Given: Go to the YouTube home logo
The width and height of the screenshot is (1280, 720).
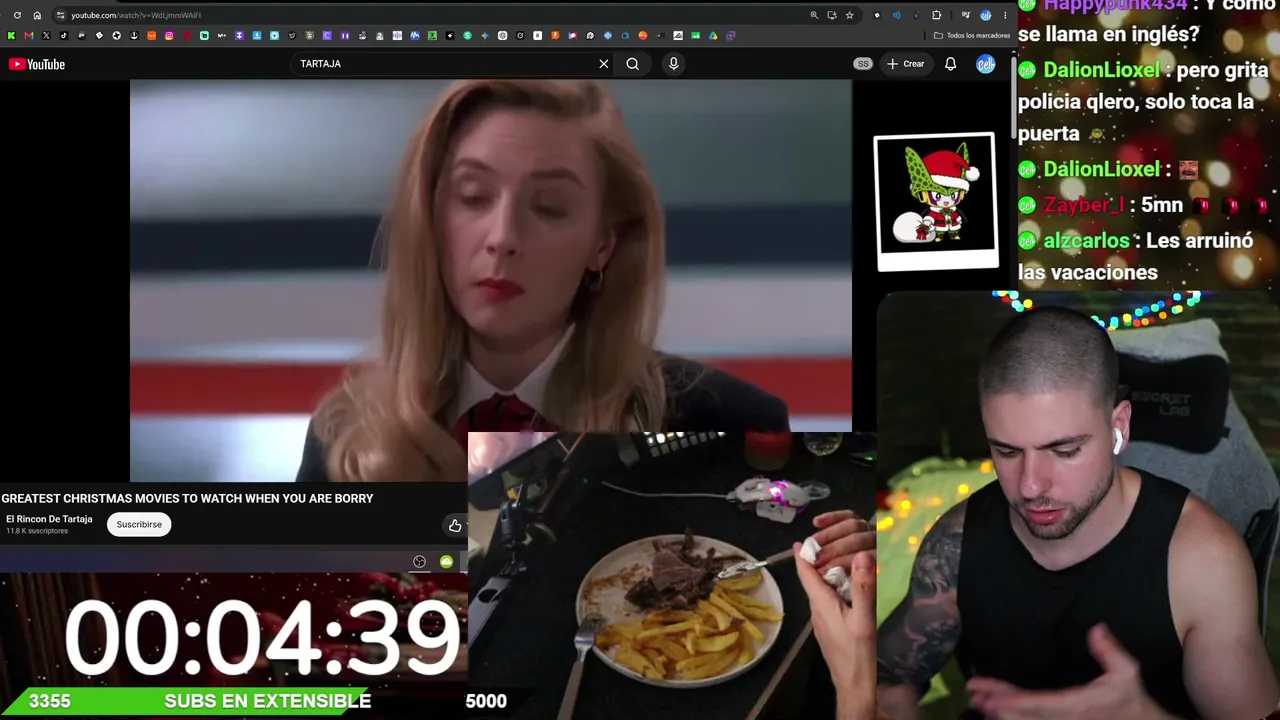Looking at the screenshot, I should 37,64.
